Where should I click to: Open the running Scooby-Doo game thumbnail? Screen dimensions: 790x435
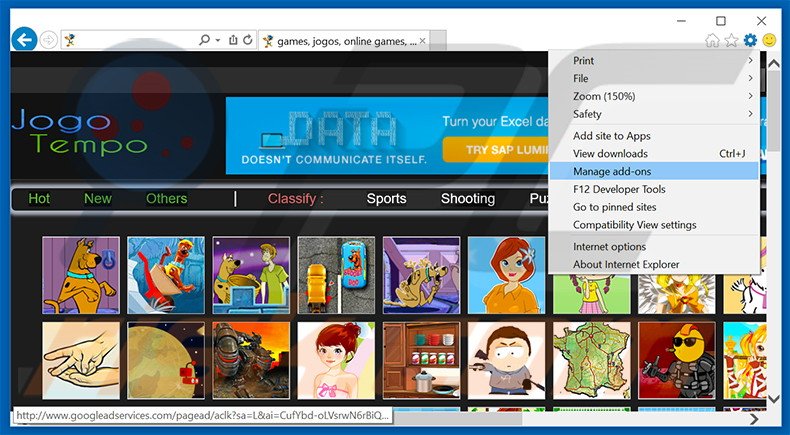(421, 275)
